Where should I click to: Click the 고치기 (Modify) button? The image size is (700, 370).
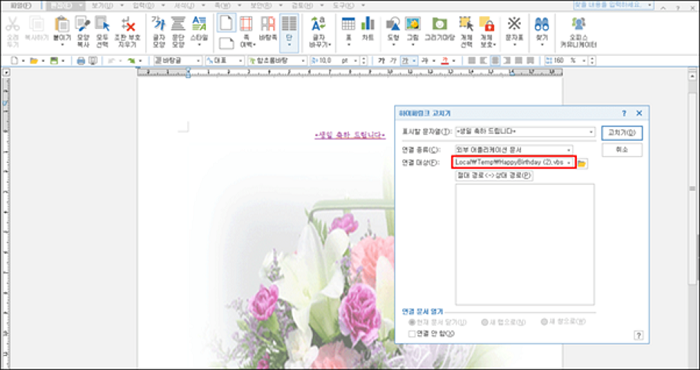click(622, 133)
